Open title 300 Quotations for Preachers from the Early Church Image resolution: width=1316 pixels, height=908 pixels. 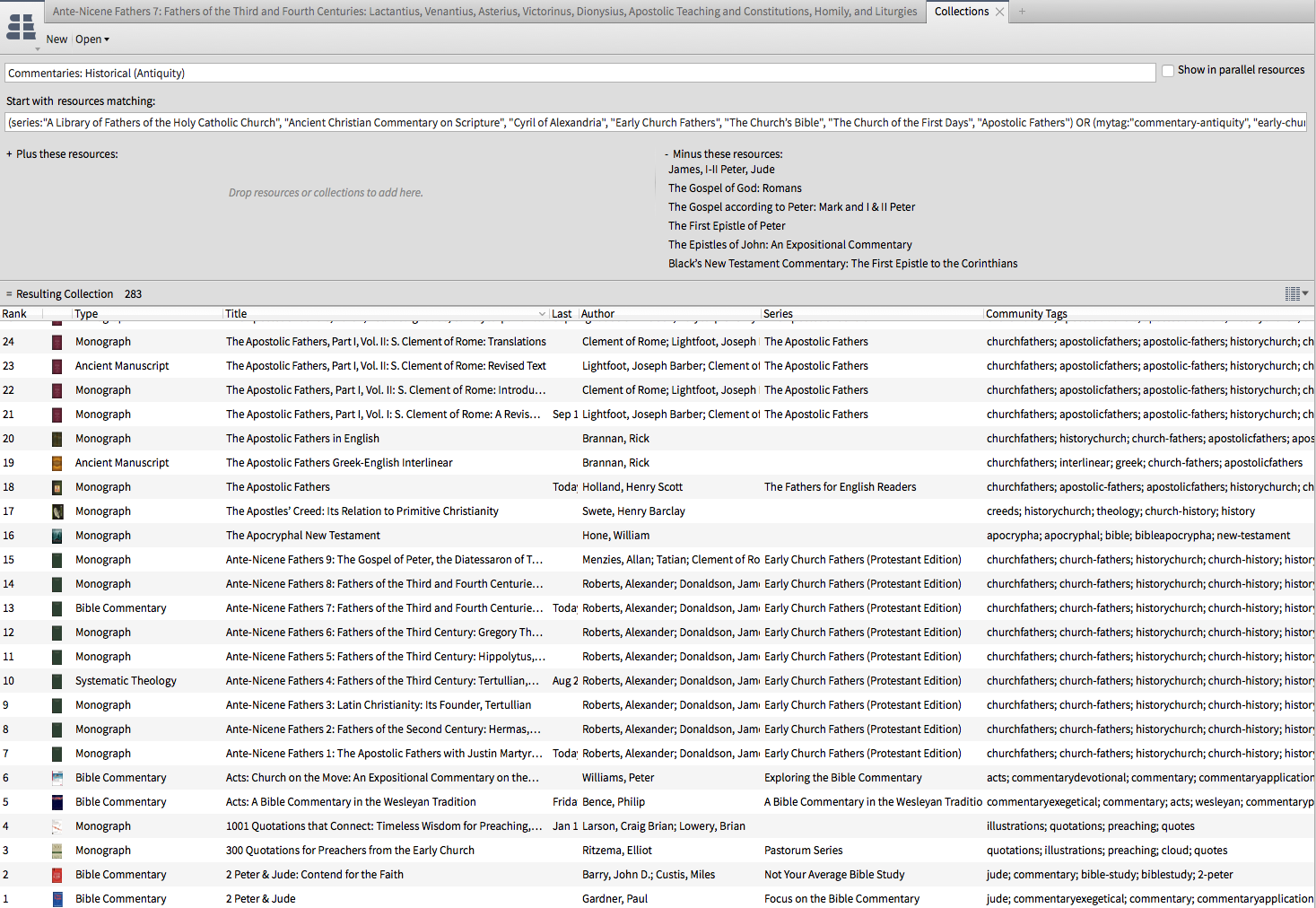coord(350,851)
